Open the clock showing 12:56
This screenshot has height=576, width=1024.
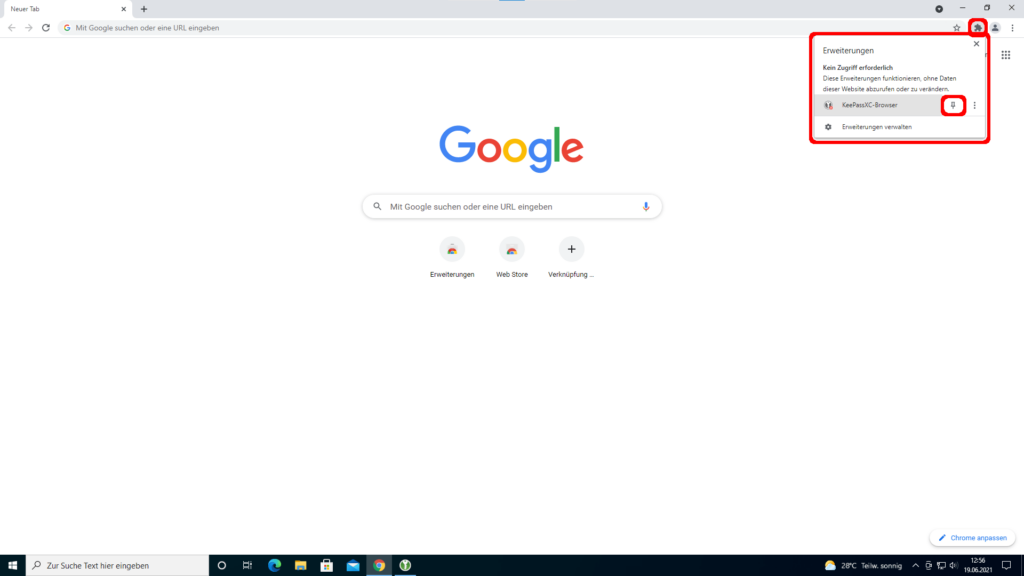coord(978,566)
